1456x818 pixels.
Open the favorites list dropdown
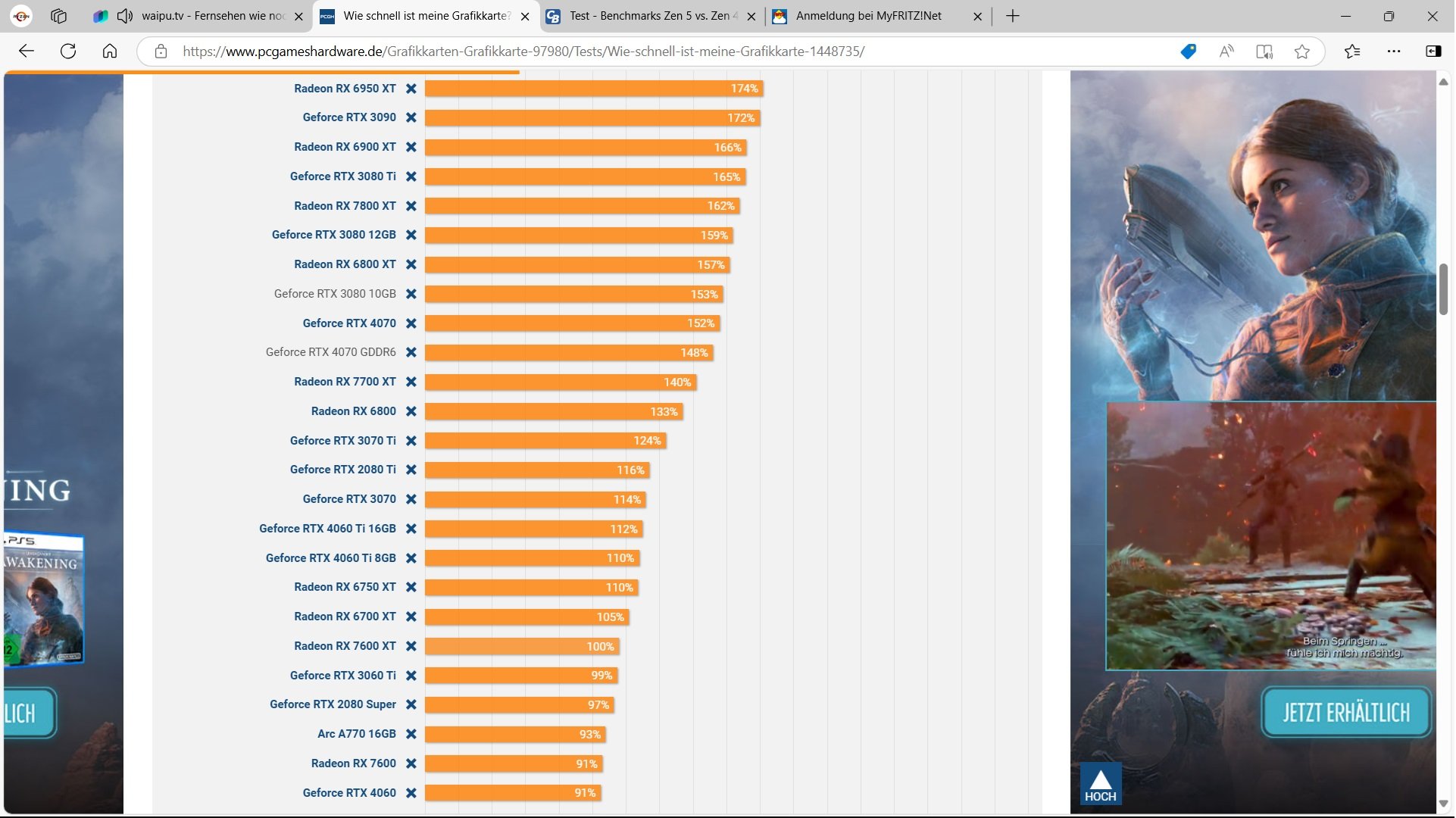click(x=1352, y=52)
